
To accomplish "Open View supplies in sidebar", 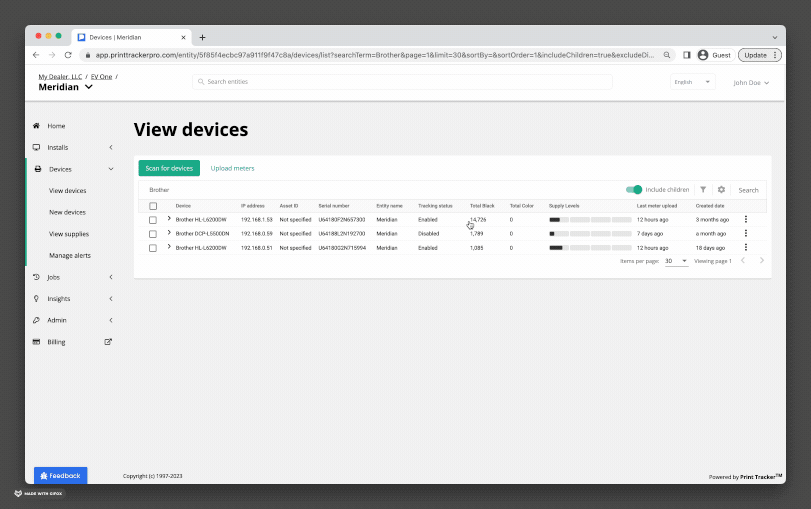I will (69, 234).
